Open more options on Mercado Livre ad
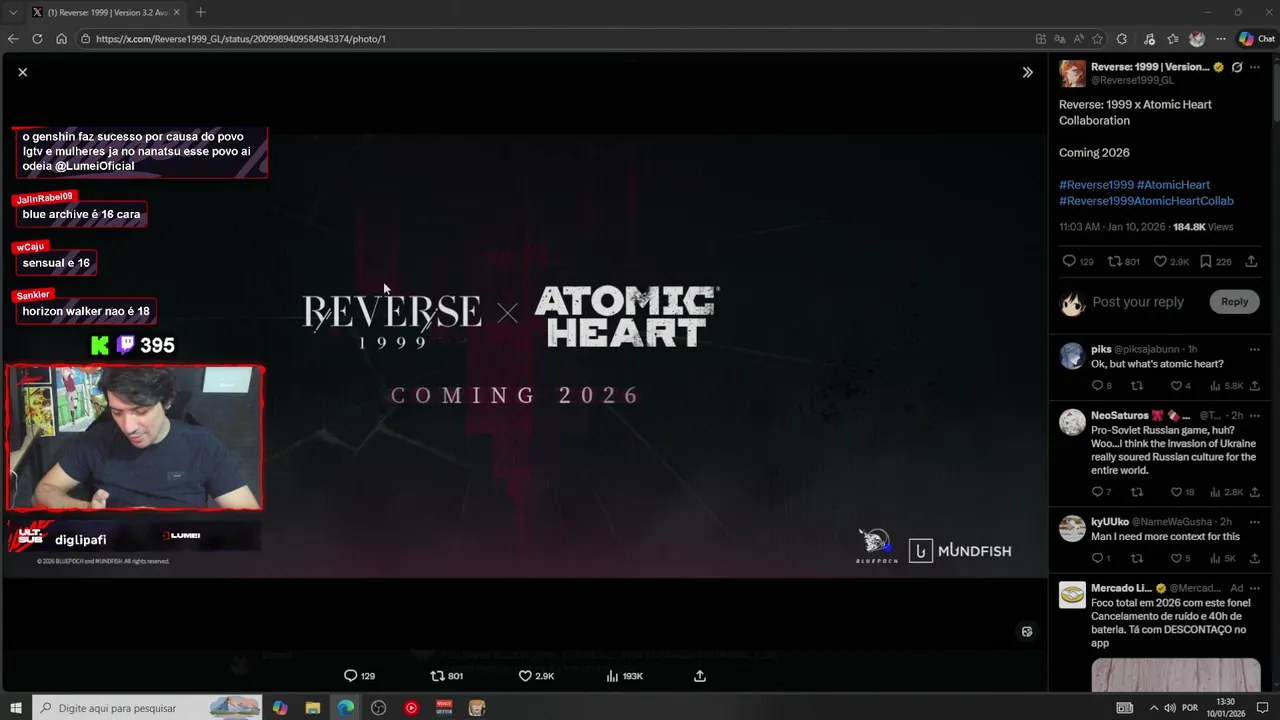 click(x=1254, y=588)
